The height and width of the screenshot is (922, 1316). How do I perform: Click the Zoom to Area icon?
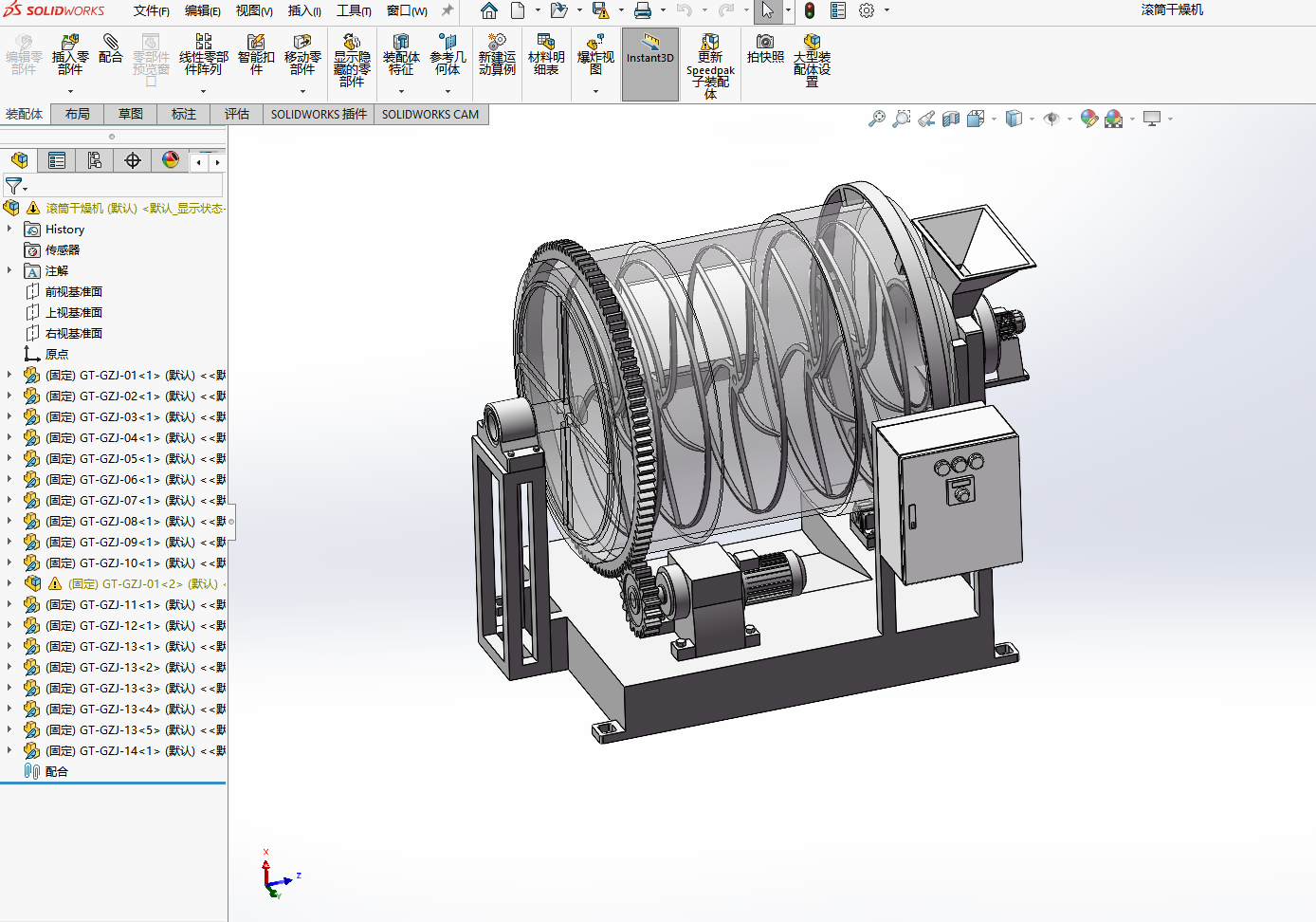pos(902,119)
